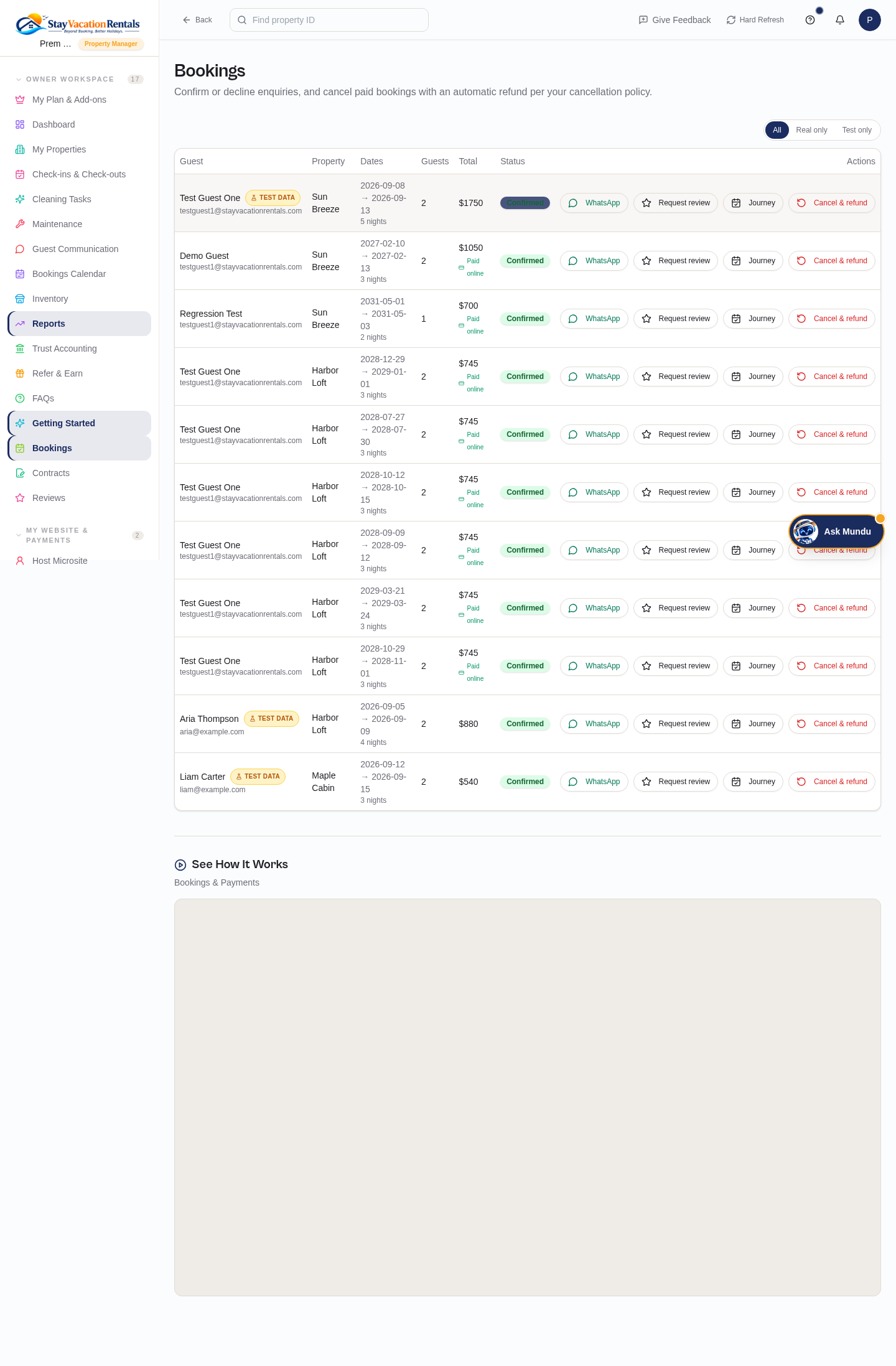Open Journey for 2028-12-29 Harbor Loft booking
The width and height of the screenshot is (896, 1366).
[x=753, y=377]
